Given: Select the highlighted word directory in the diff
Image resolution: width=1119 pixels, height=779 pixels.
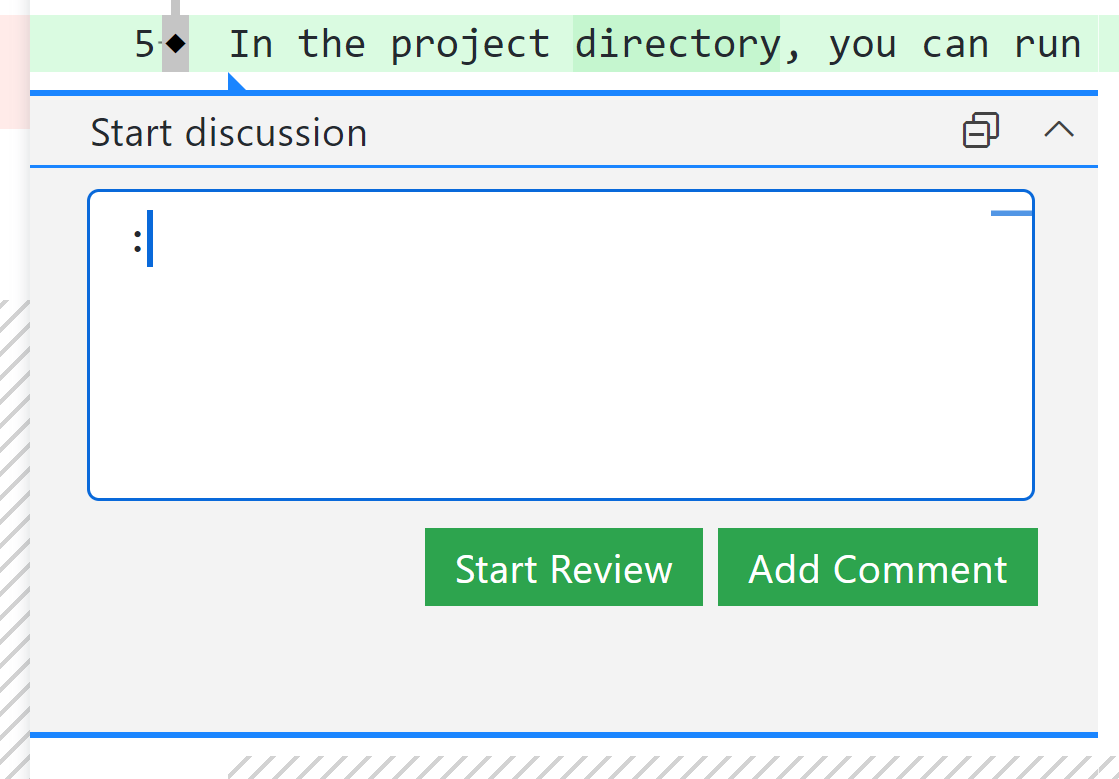Looking at the screenshot, I should pos(676,42).
